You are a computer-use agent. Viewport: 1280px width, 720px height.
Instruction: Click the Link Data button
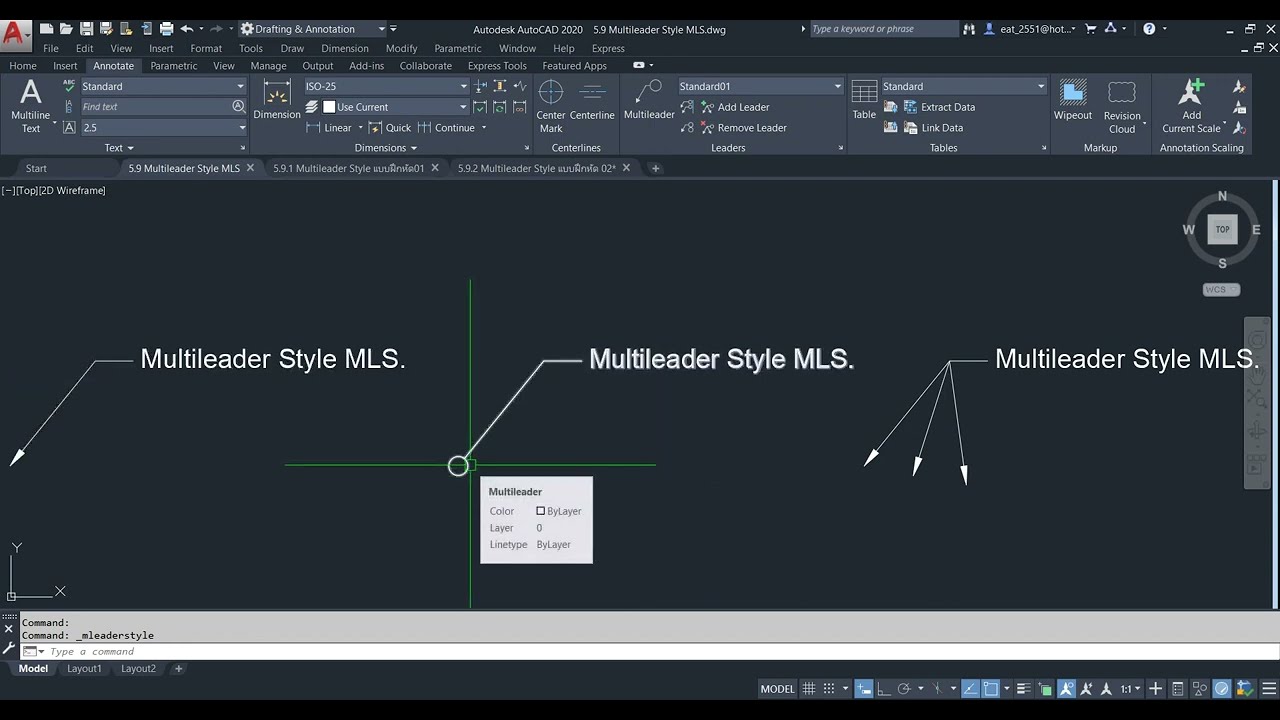tap(932, 128)
